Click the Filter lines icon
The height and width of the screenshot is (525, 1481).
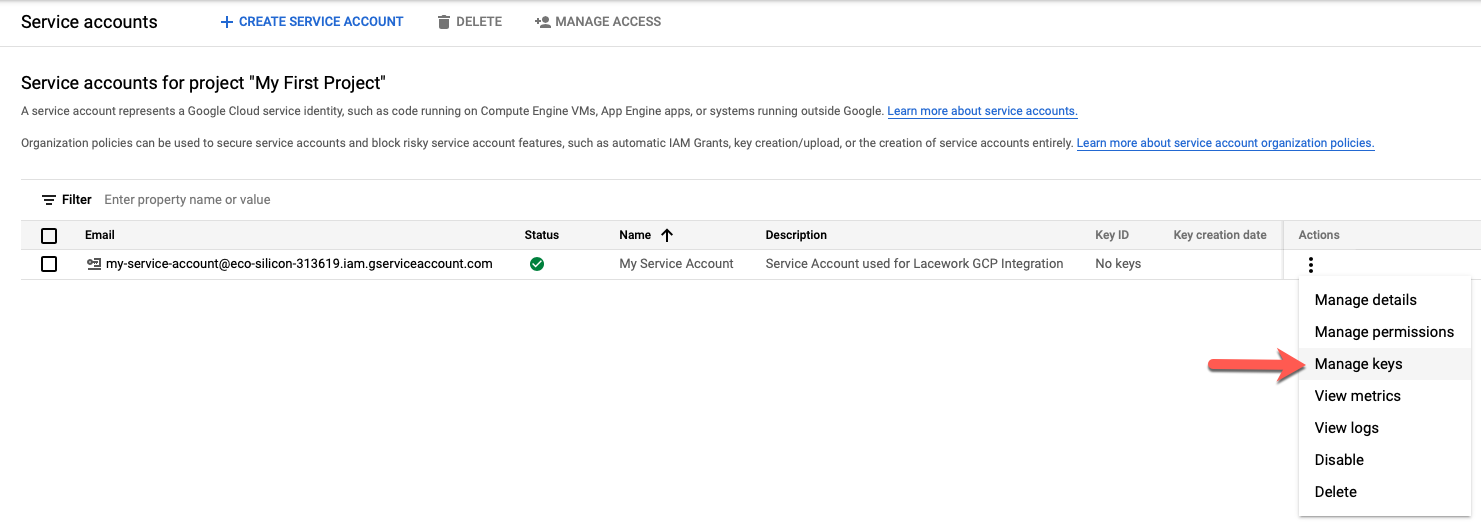(49, 200)
